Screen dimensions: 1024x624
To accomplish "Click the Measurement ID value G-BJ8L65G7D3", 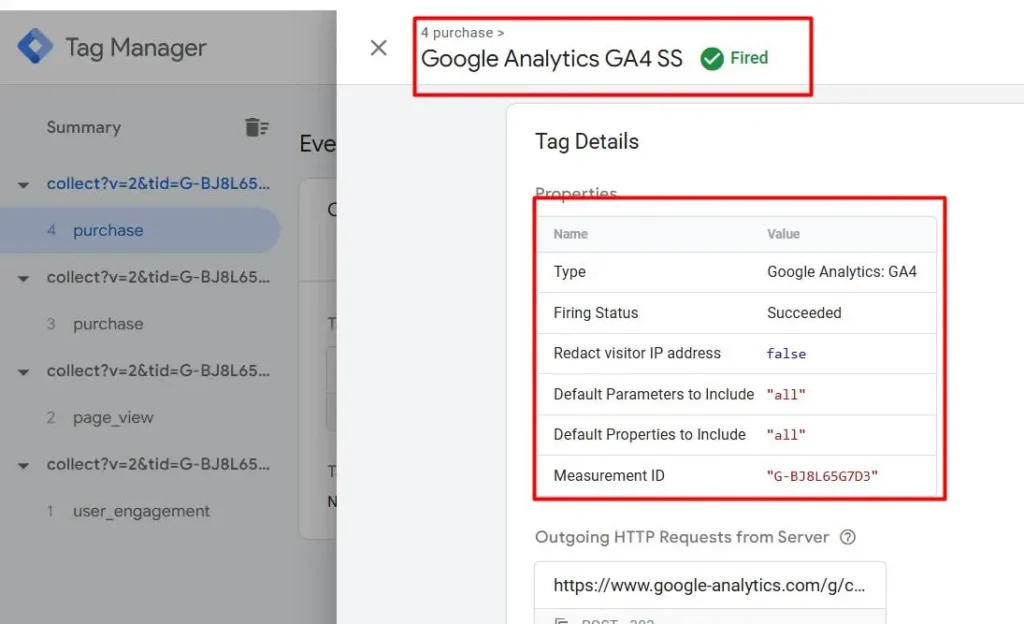I will tap(821, 476).
